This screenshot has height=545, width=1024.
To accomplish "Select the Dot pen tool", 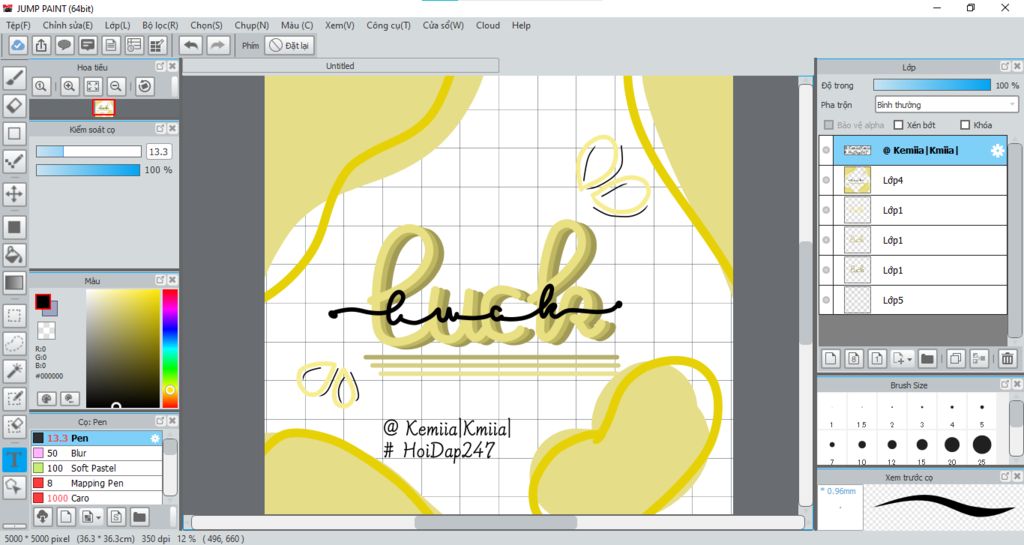I will click(14, 162).
